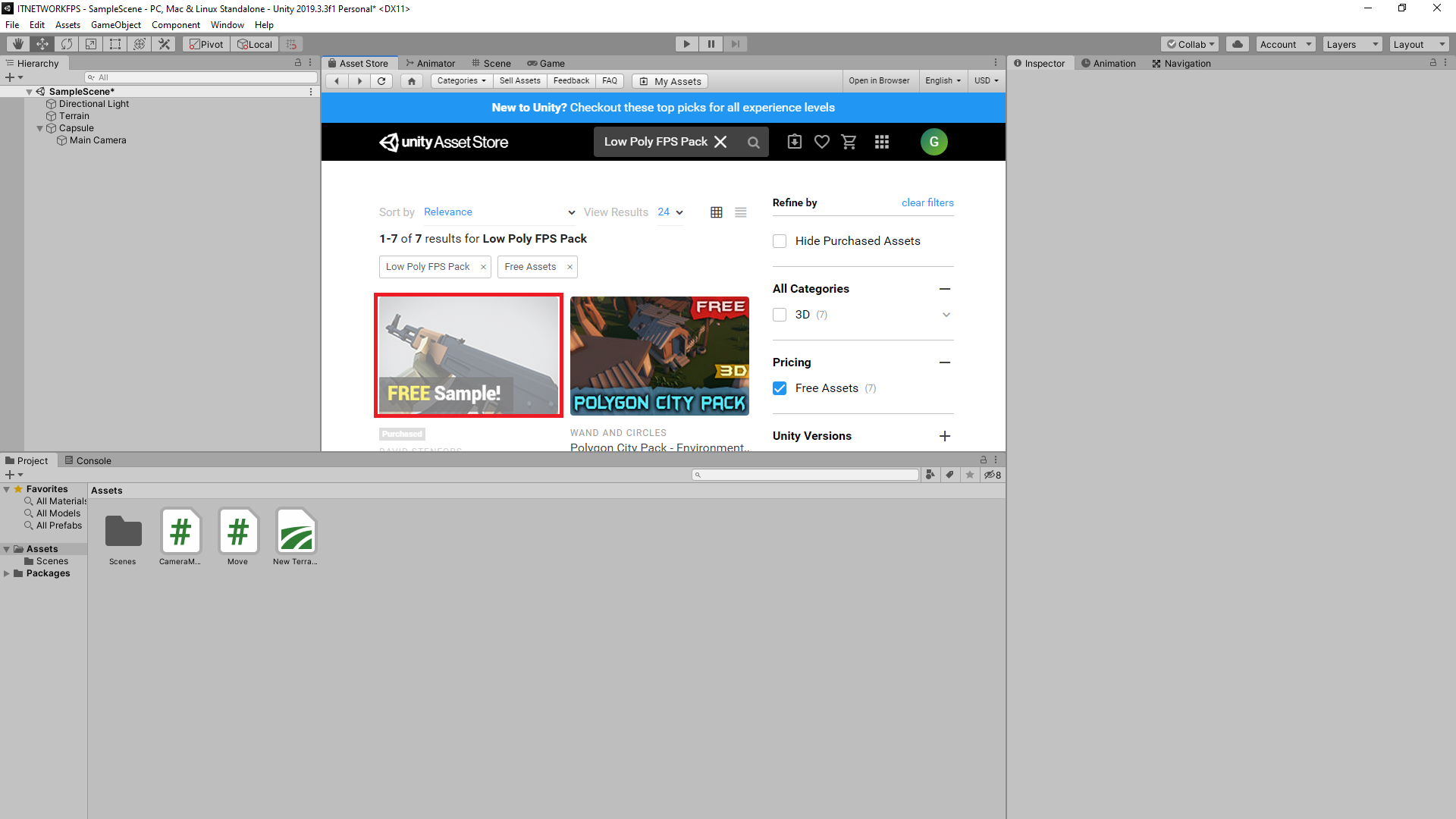Viewport: 1456px width, 819px height.
Task: Collapse the Capsule object in Hierarchy
Action: 39,127
